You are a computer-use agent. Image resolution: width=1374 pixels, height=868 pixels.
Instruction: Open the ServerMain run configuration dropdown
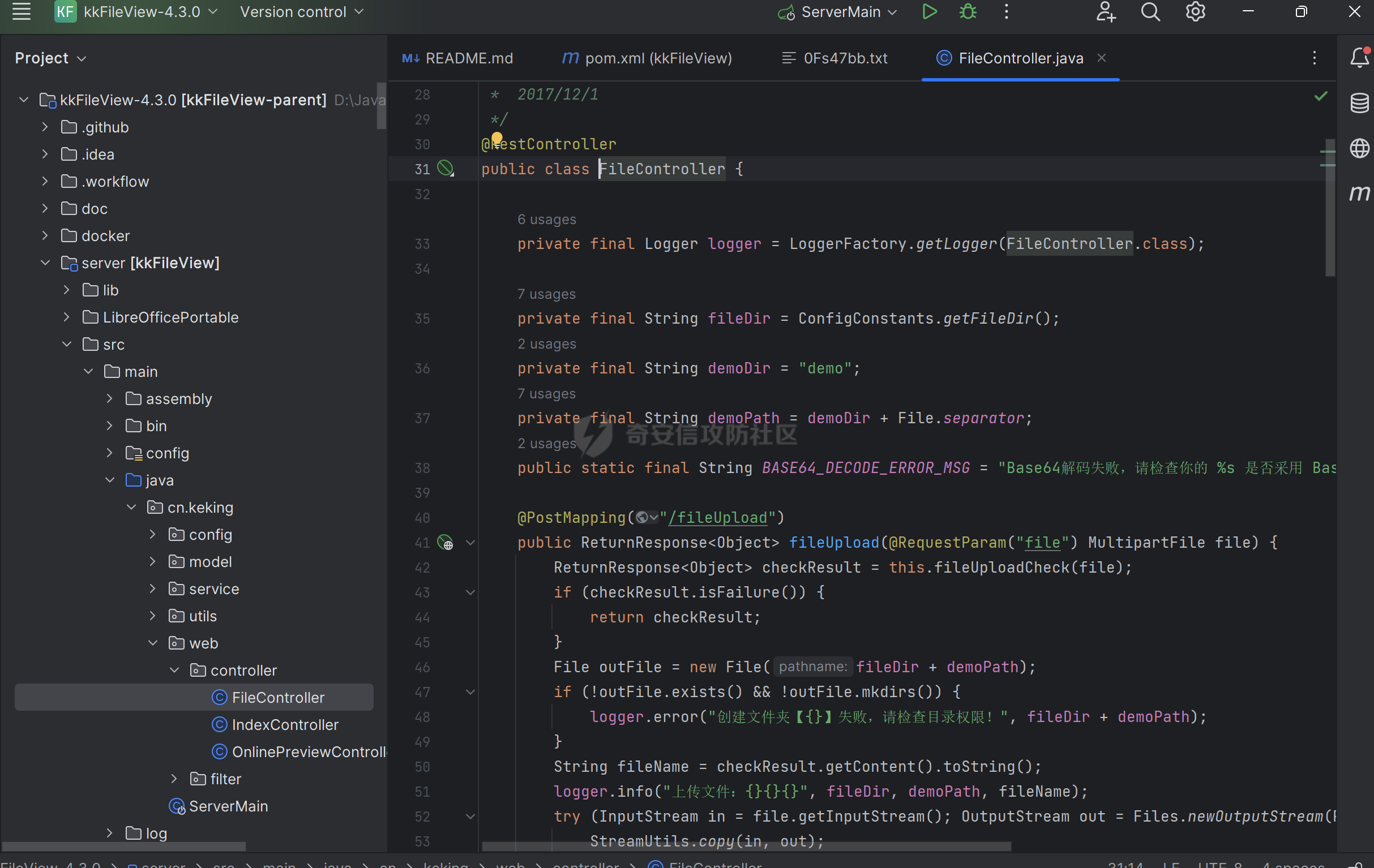point(838,11)
